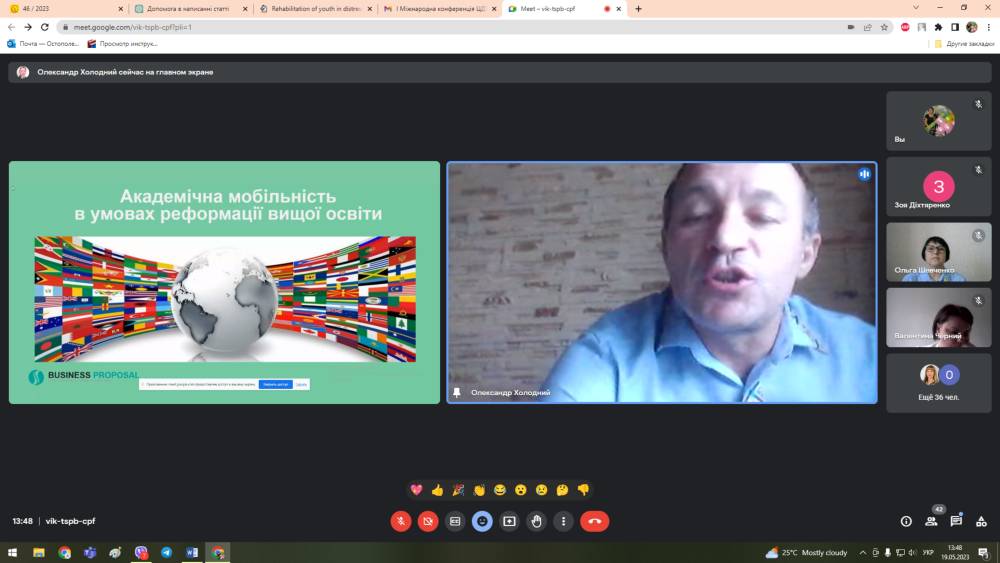This screenshot has height=563, width=1000.
Task: Open Telegram from the Windows taskbar
Action: coord(166,552)
